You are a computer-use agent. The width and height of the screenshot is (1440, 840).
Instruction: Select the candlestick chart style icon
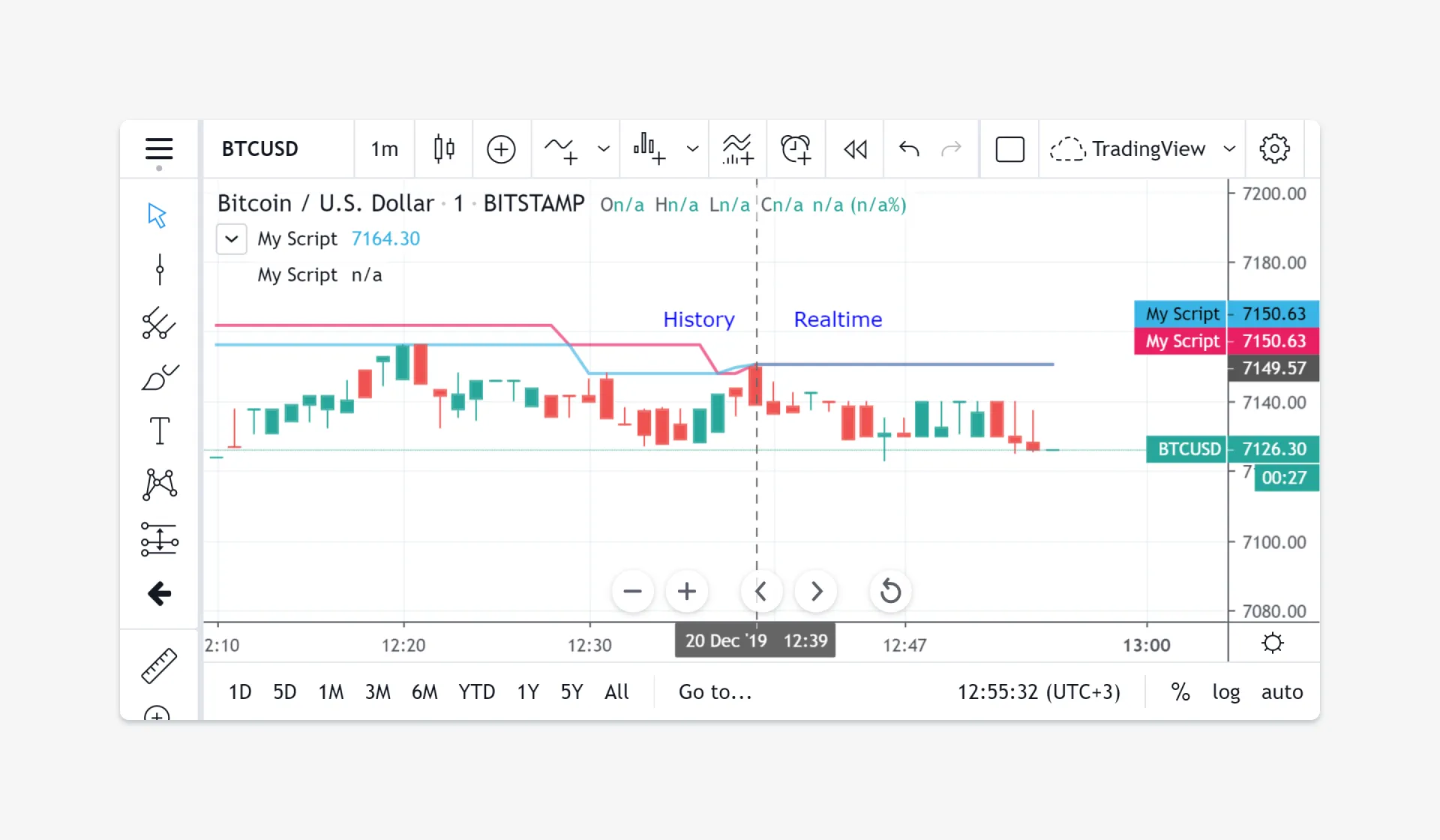click(444, 148)
